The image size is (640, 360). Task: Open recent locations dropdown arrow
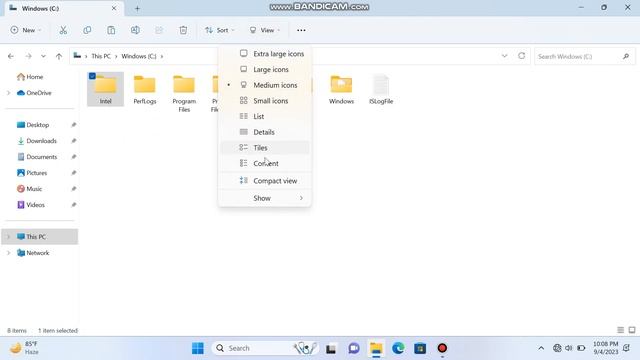(x=43, y=56)
